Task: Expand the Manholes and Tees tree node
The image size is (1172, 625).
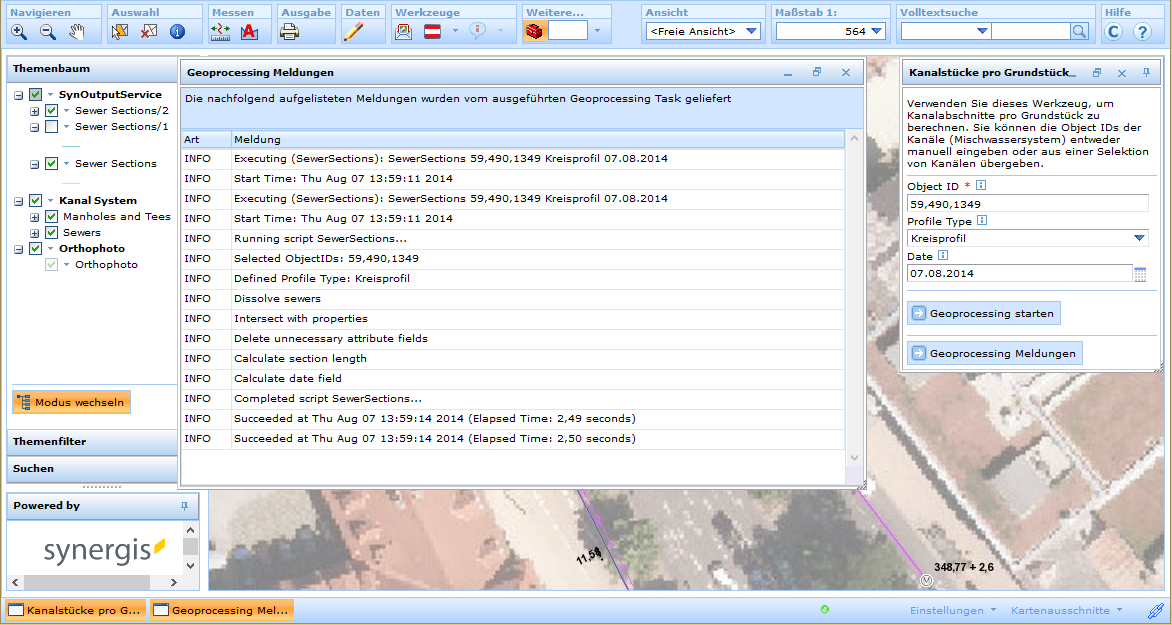Action: [x=34, y=216]
